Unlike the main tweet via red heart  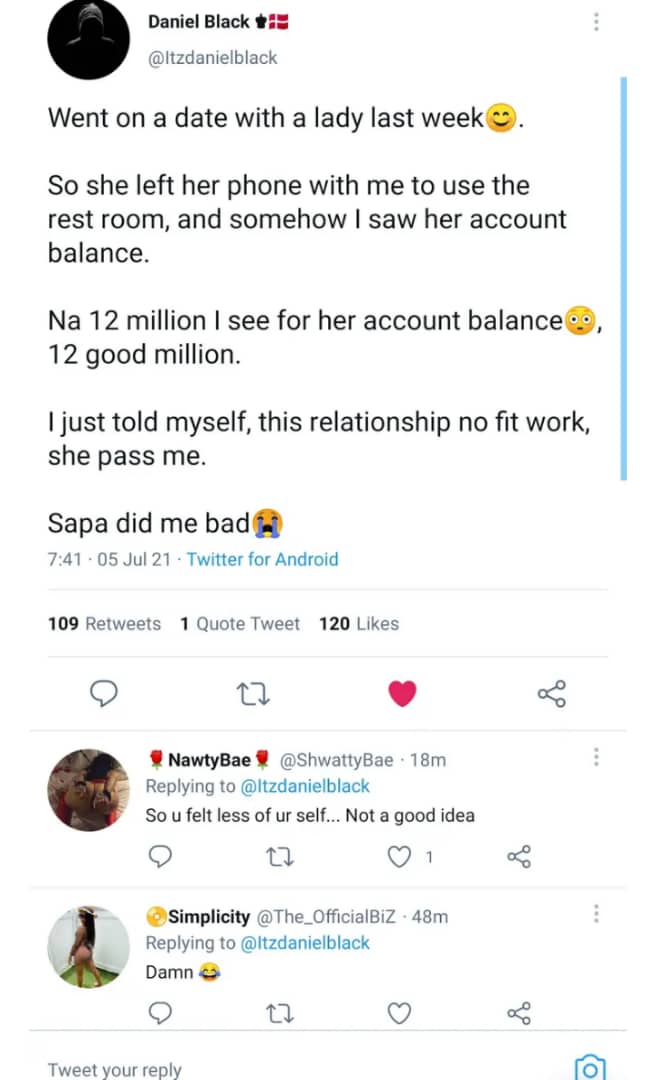pos(402,692)
